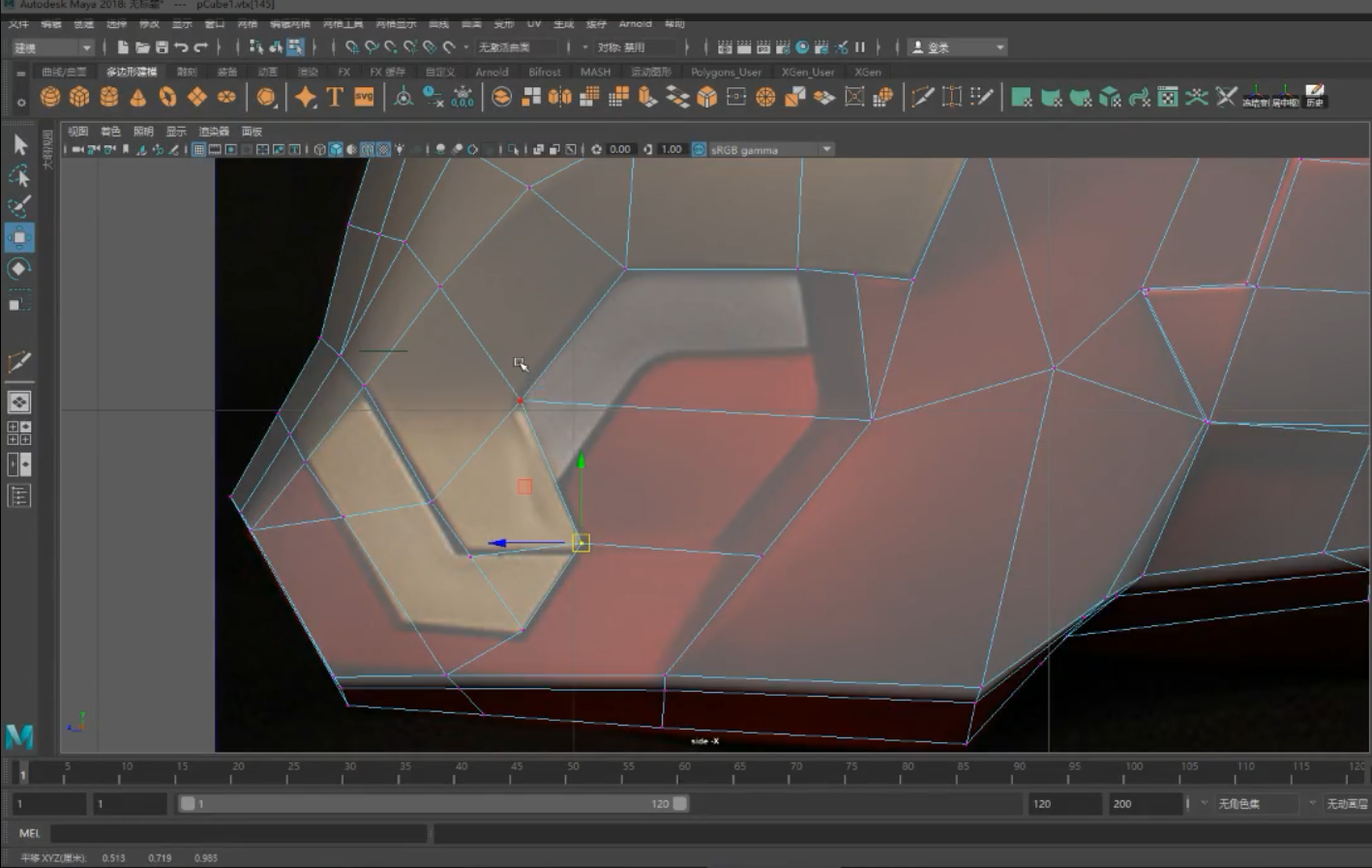Click the Save scene disk icon
The width and height of the screenshot is (1372, 868).
point(162,46)
